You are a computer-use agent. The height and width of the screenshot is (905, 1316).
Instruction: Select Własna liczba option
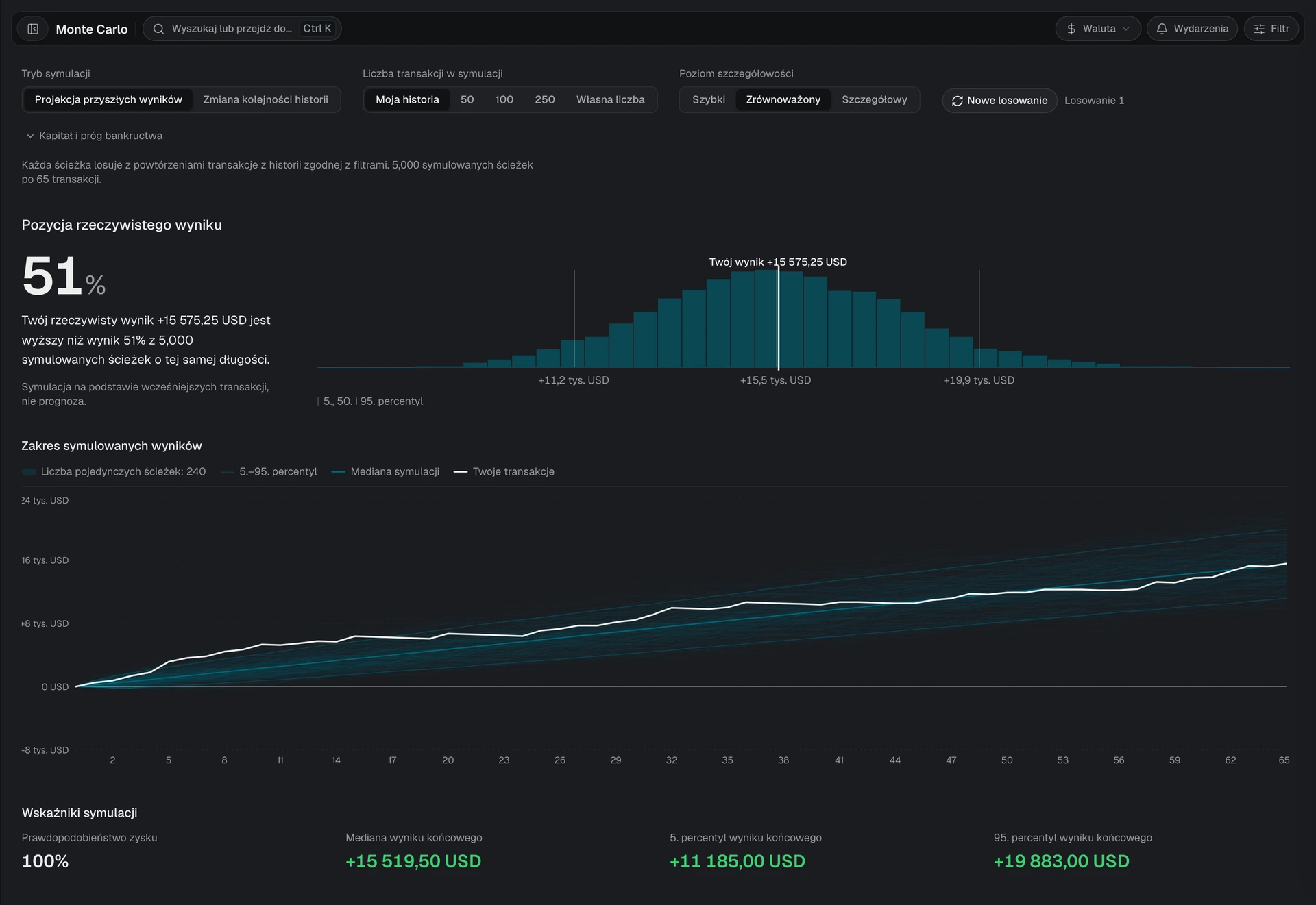(610, 99)
